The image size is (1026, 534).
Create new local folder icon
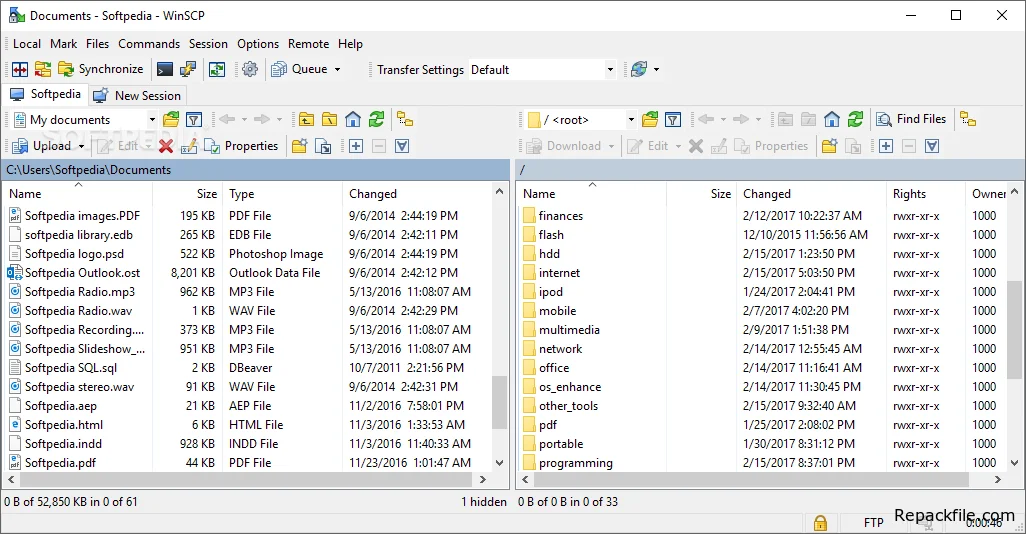click(x=300, y=146)
